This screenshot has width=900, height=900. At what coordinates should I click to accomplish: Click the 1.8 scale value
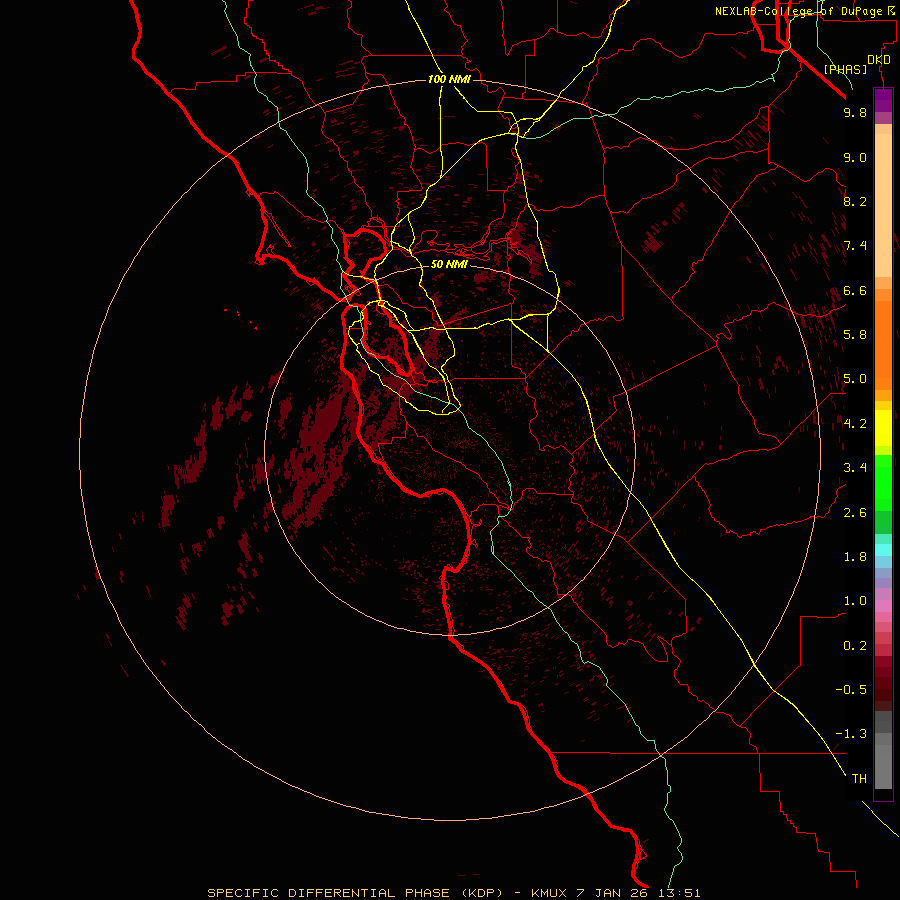click(x=855, y=557)
